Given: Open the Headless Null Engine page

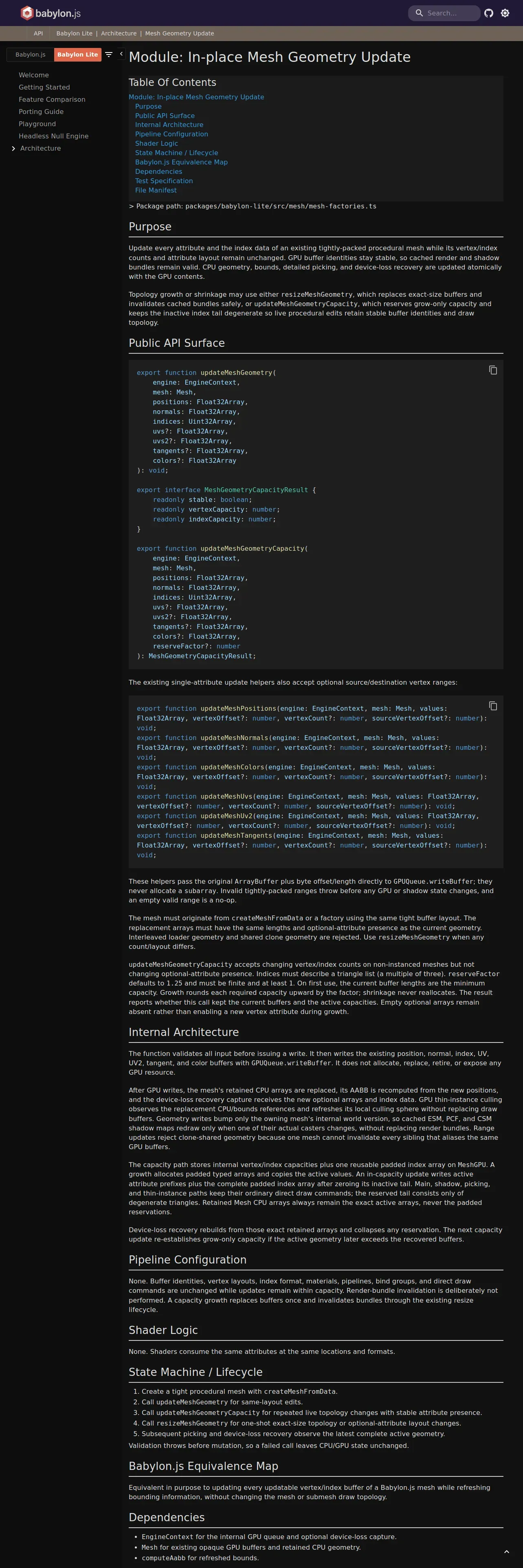Looking at the screenshot, I should [54, 136].
